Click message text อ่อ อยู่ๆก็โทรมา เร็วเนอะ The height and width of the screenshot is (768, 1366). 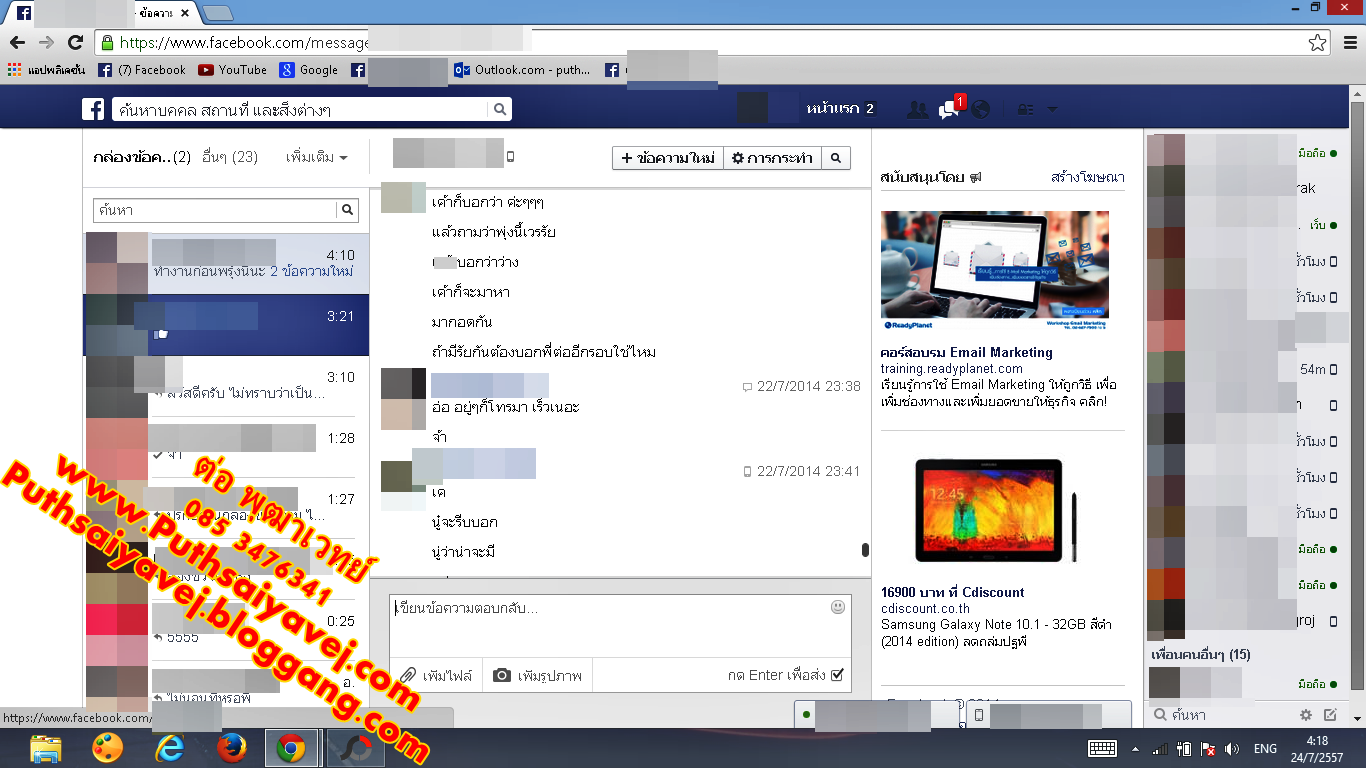click(x=505, y=407)
